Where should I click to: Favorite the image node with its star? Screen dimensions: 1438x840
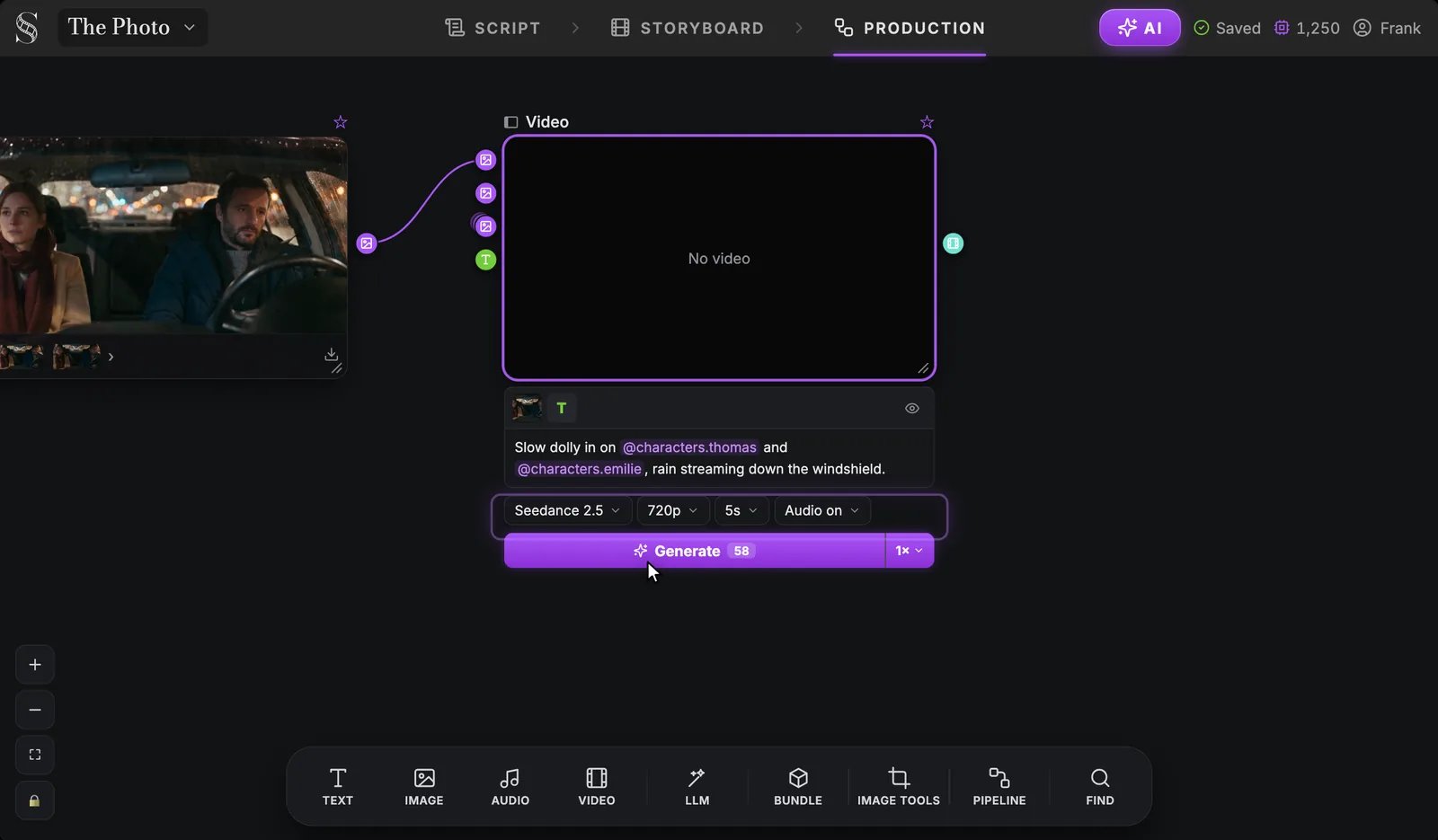coord(341,122)
